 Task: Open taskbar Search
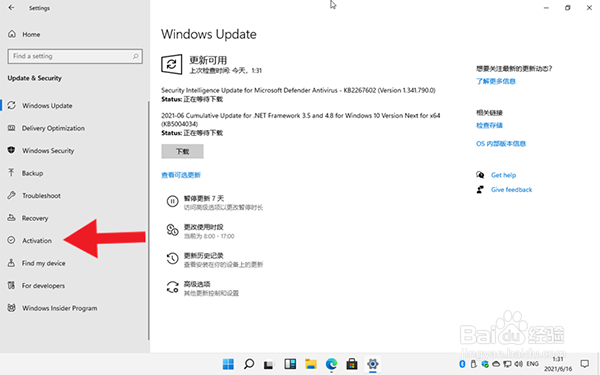pos(249,364)
